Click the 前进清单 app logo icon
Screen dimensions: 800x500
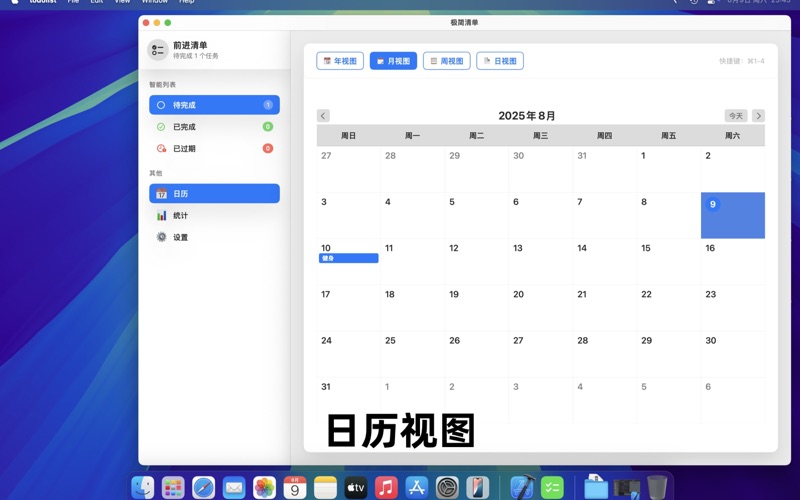pos(158,50)
